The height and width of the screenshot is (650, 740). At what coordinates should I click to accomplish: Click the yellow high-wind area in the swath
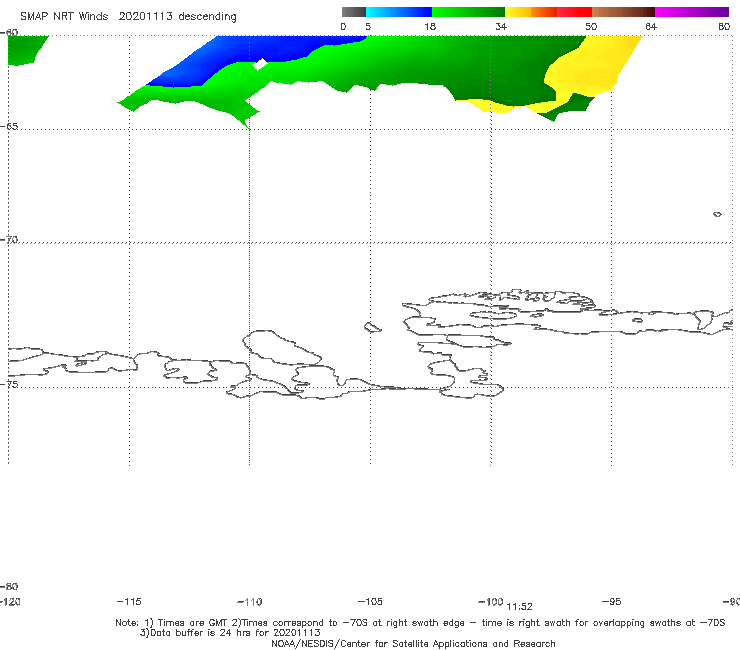click(x=590, y=68)
